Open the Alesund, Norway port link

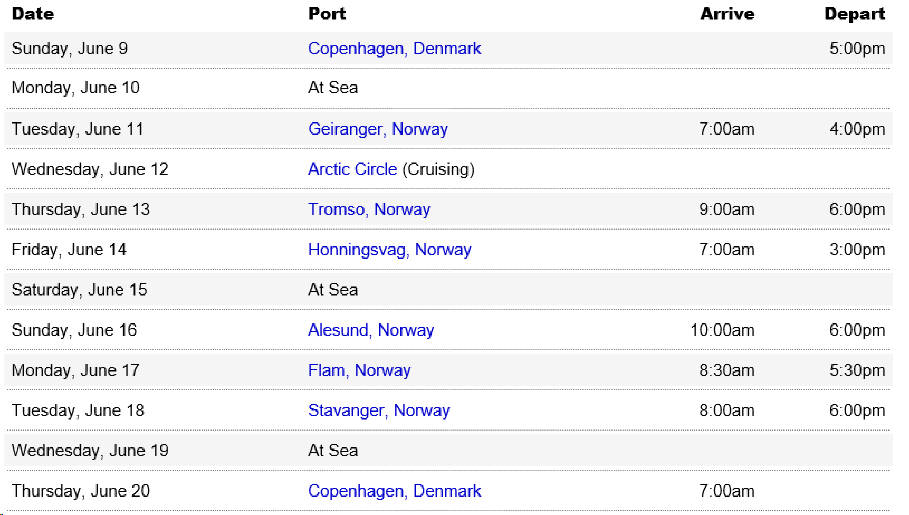click(370, 331)
